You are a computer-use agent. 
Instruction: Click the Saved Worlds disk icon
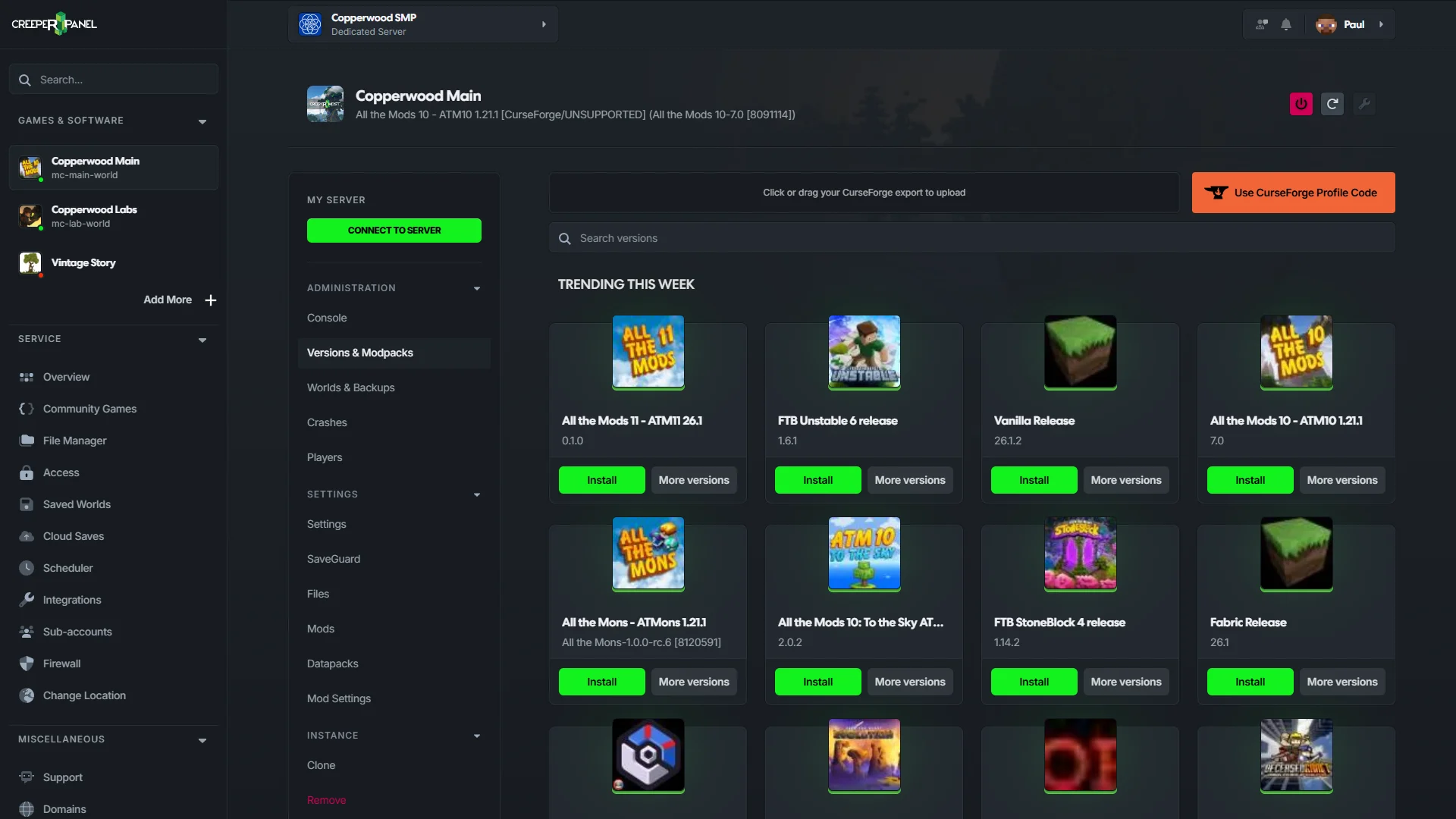pyautogui.click(x=27, y=504)
